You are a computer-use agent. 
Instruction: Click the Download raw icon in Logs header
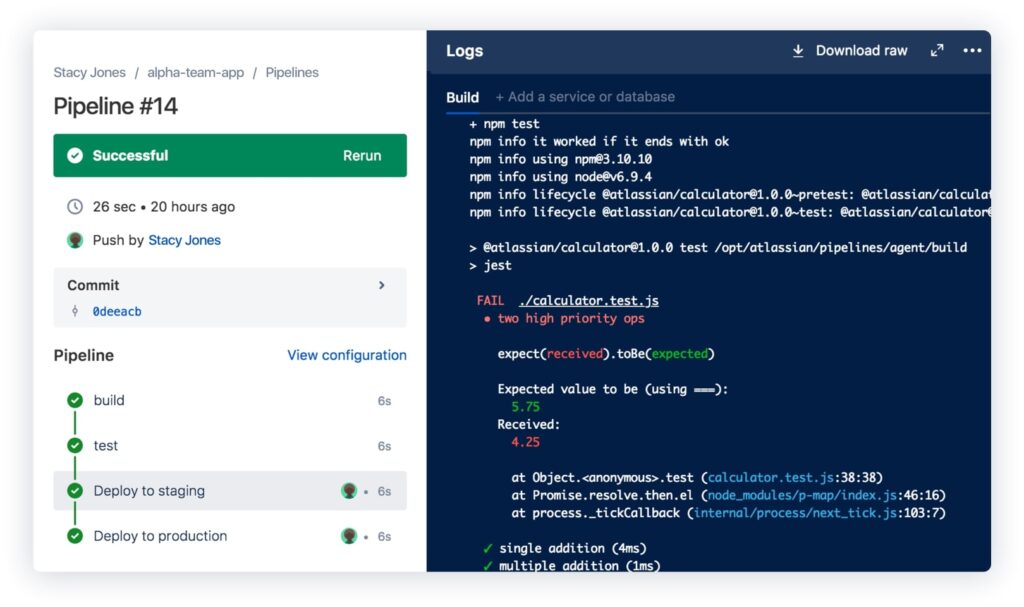coord(798,50)
